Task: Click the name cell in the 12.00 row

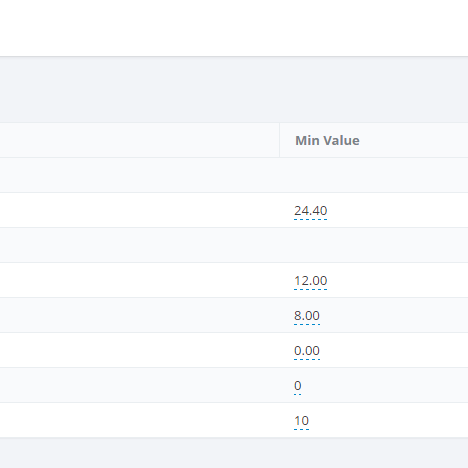Action: tap(139, 280)
